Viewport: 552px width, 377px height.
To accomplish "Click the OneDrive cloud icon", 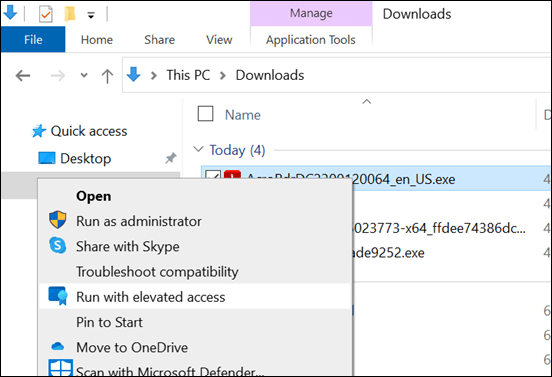I will (57, 347).
